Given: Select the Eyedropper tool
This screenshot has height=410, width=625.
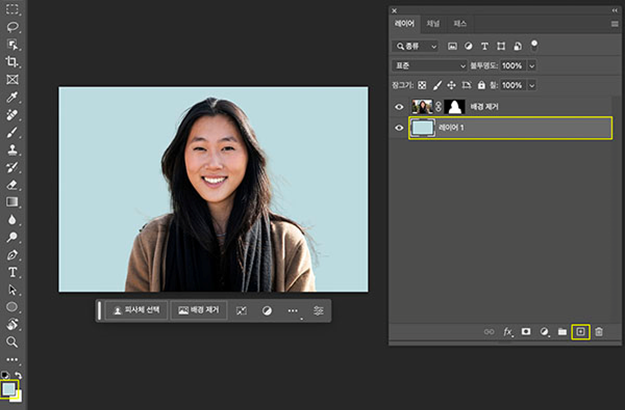Looking at the screenshot, I should (12, 98).
